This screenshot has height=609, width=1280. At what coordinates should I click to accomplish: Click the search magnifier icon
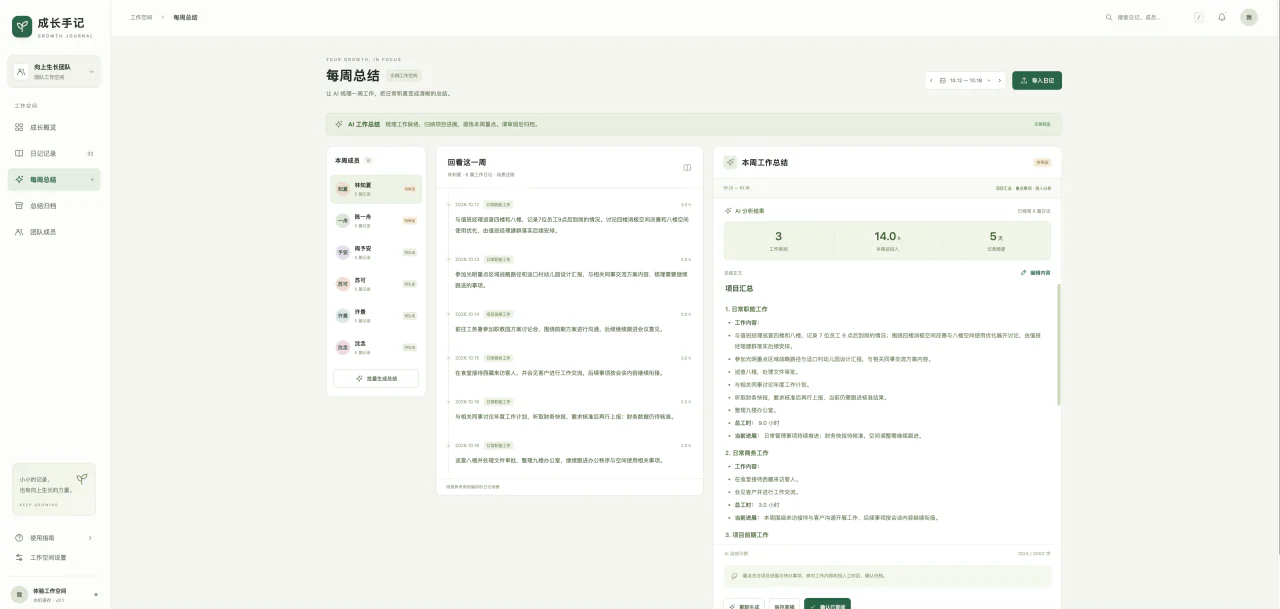tap(1108, 17)
